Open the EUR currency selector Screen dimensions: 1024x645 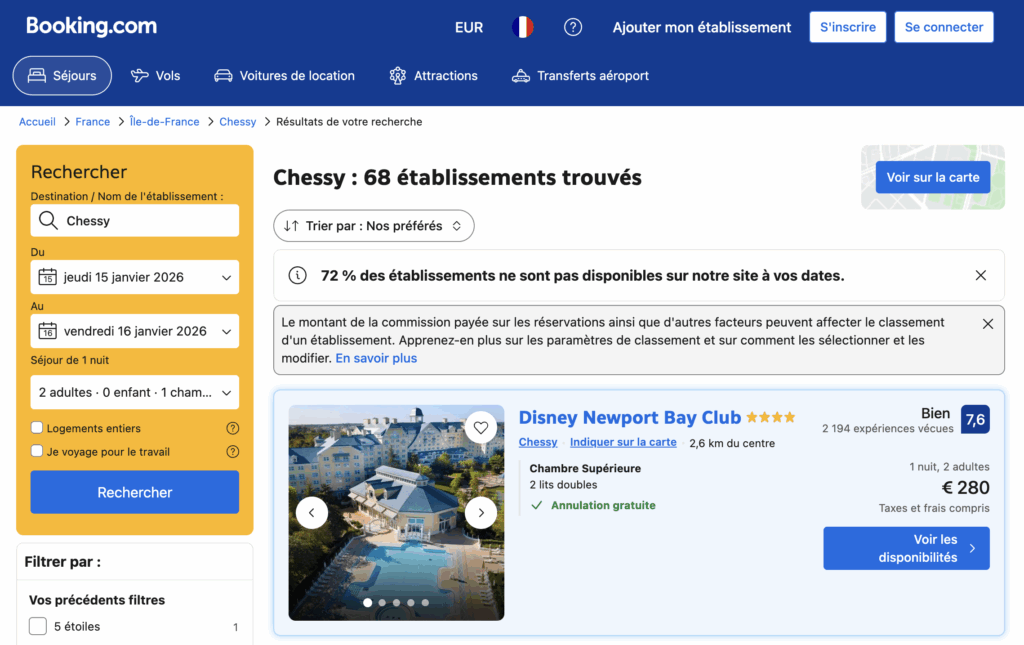click(469, 27)
